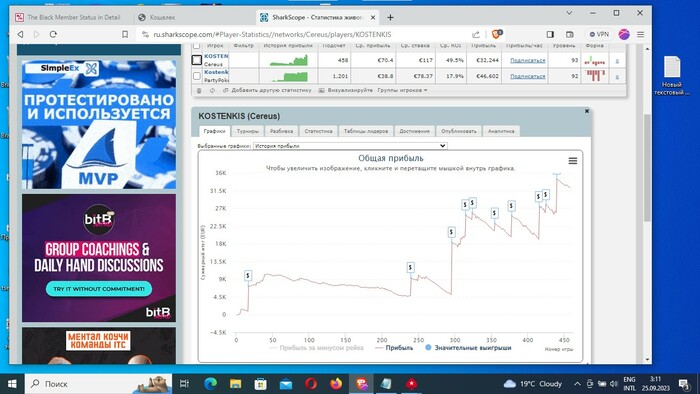This screenshot has height=394, width=700.
Task: Switch to Аналитика tab
Action: [x=501, y=131]
